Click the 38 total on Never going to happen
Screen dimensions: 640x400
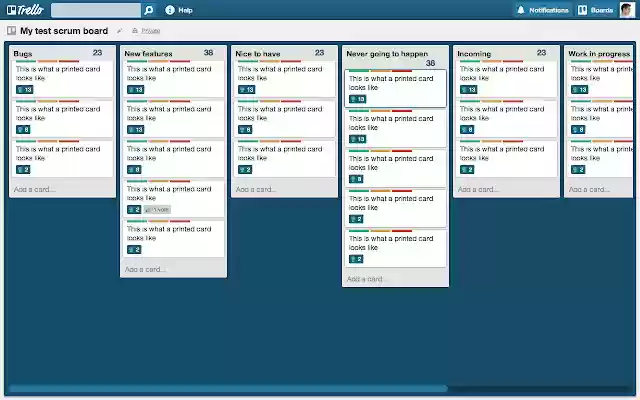coord(430,63)
